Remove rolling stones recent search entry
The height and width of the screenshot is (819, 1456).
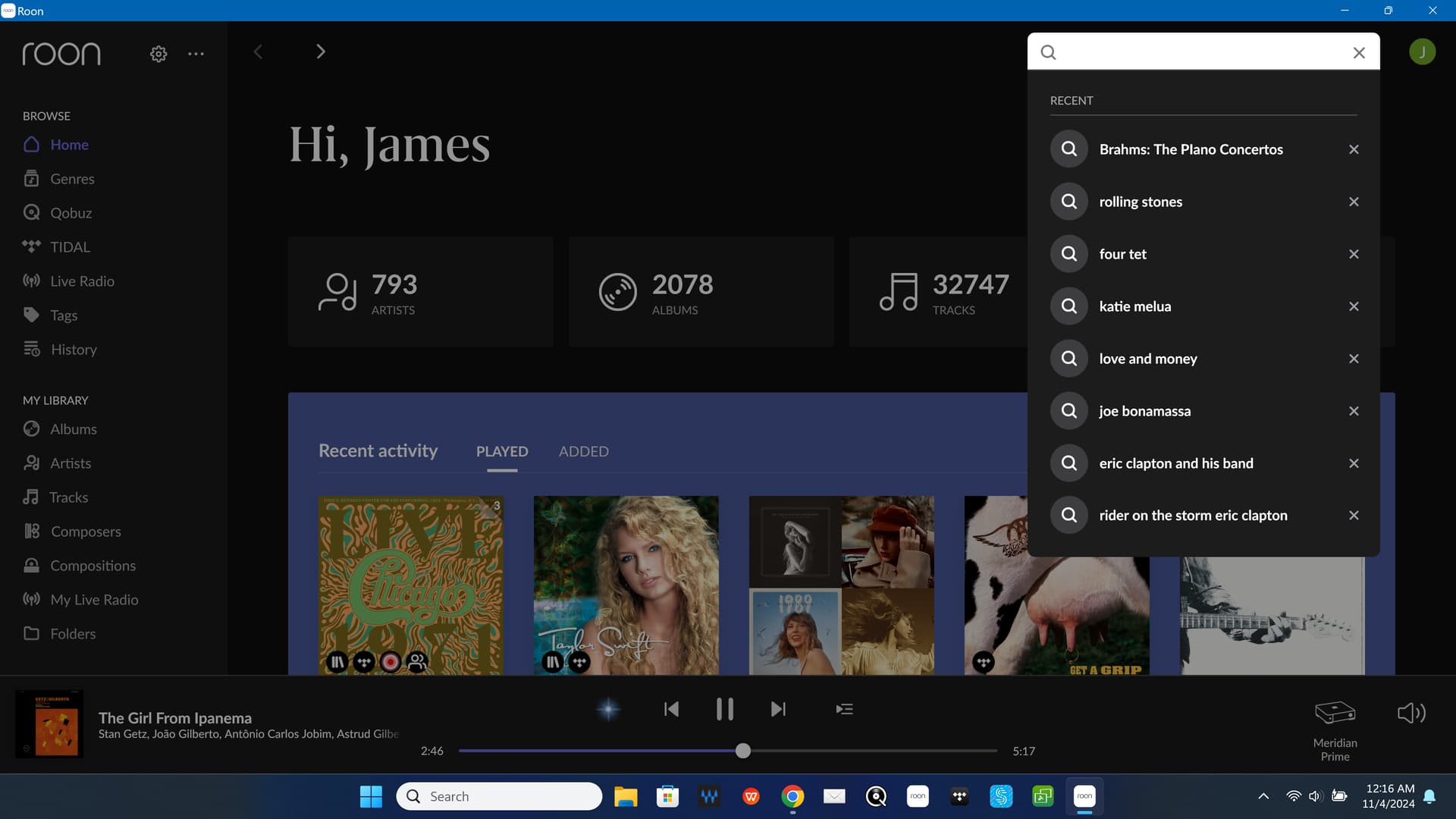pyautogui.click(x=1354, y=202)
